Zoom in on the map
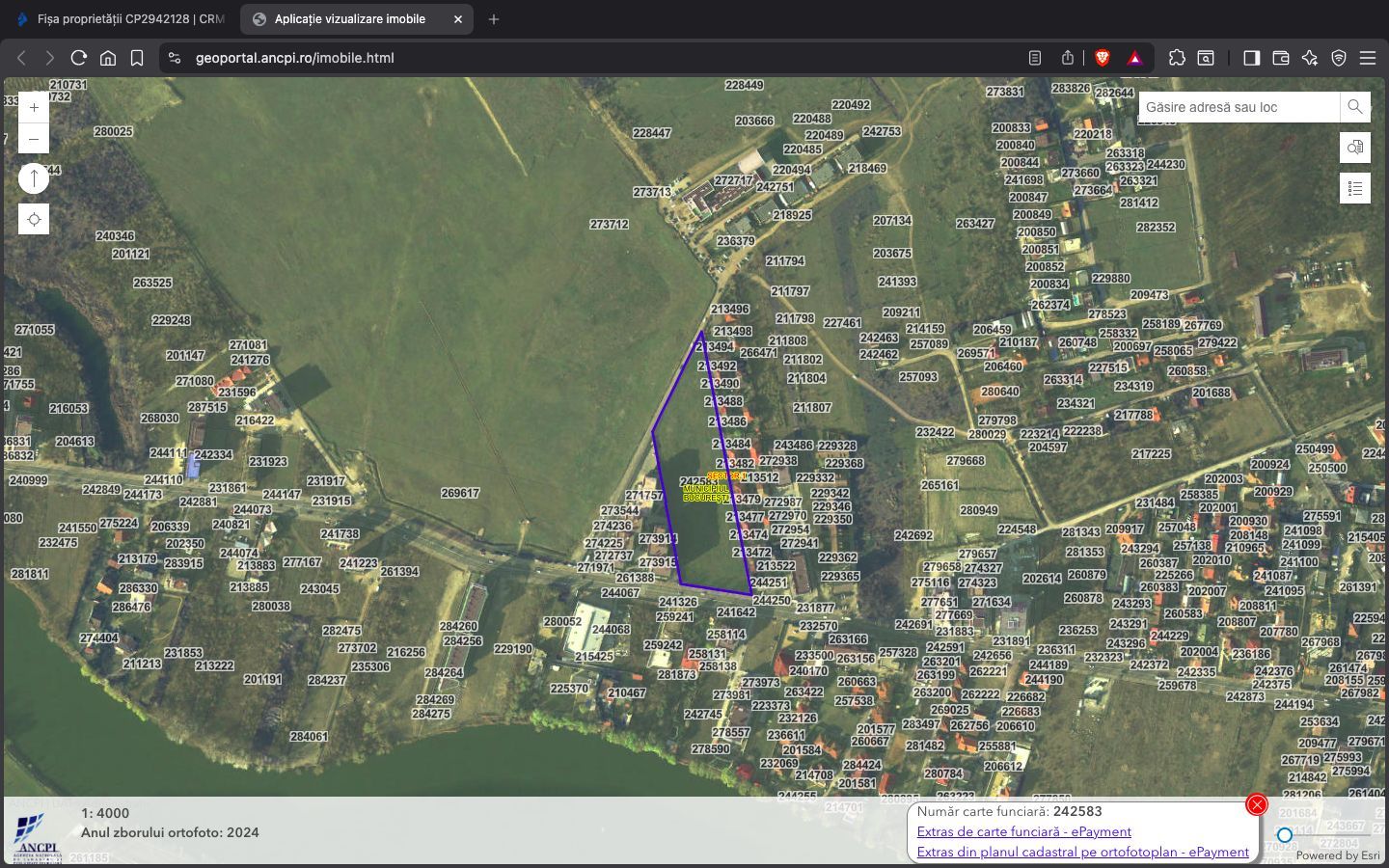The height and width of the screenshot is (868, 1389). point(34,108)
